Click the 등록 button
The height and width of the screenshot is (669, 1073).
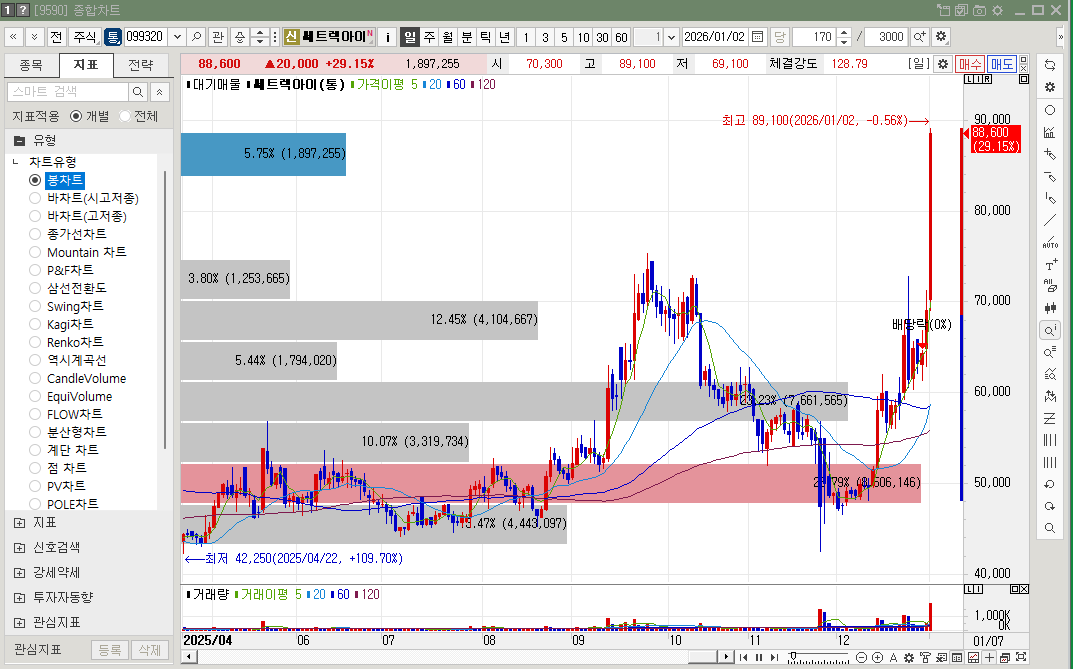109,650
